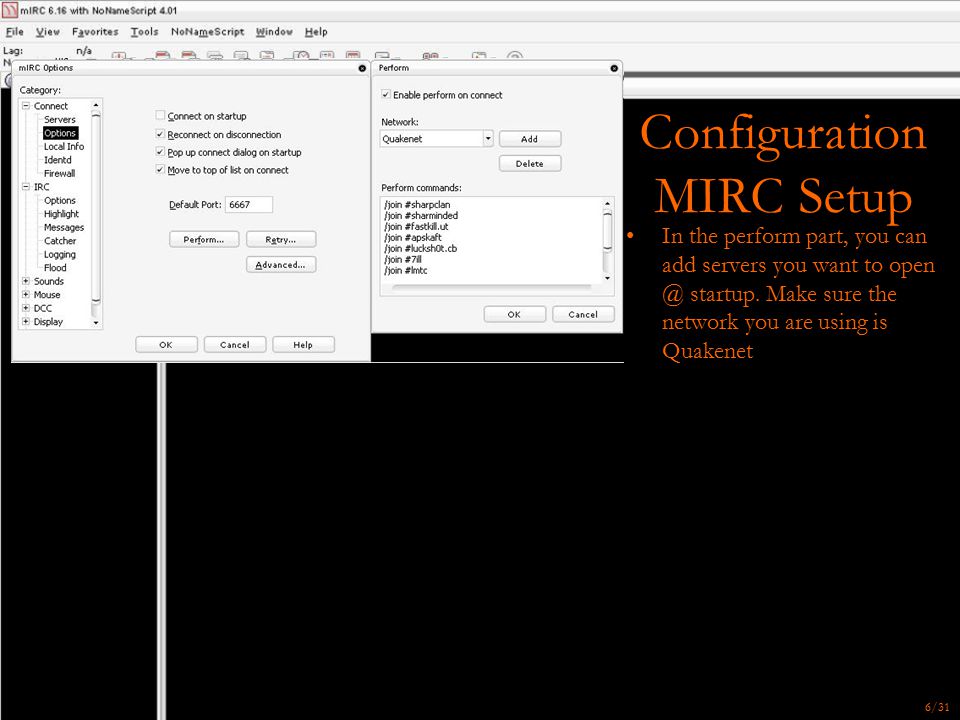960x720 pixels.
Task: Open the Help menu in the menu bar
Action: tap(316, 32)
